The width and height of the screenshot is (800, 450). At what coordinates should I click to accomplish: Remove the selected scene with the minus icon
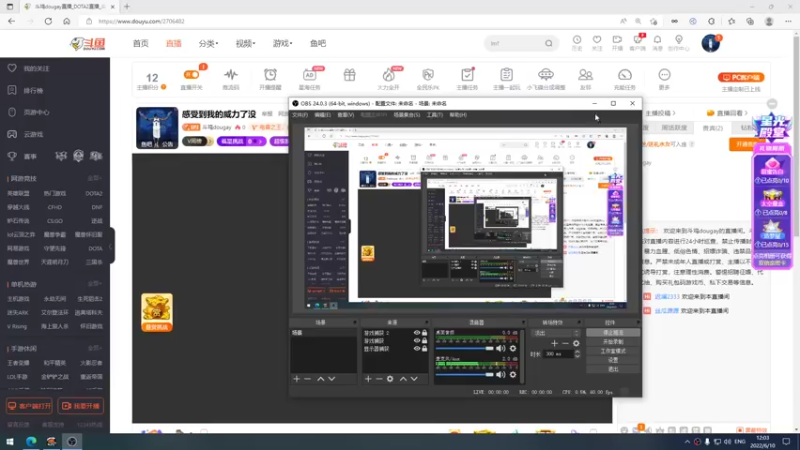[x=308, y=379]
